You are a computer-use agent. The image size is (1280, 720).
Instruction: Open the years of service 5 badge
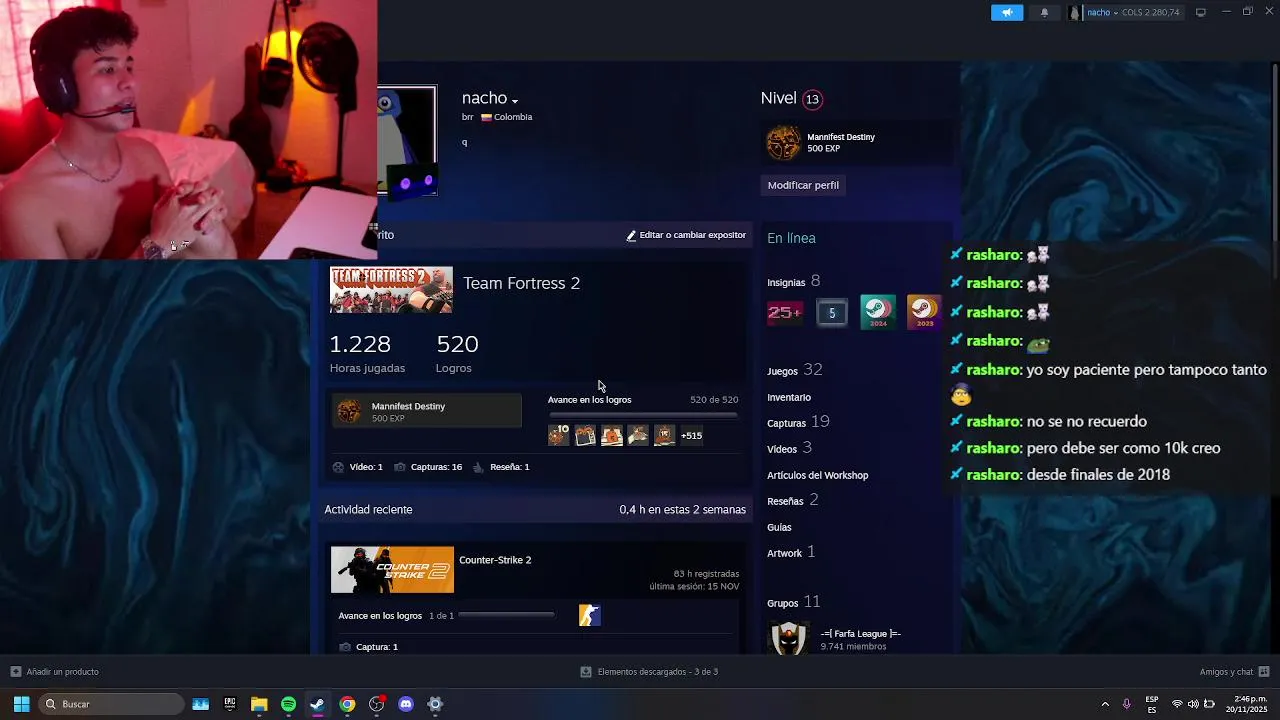click(x=831, y=313)
